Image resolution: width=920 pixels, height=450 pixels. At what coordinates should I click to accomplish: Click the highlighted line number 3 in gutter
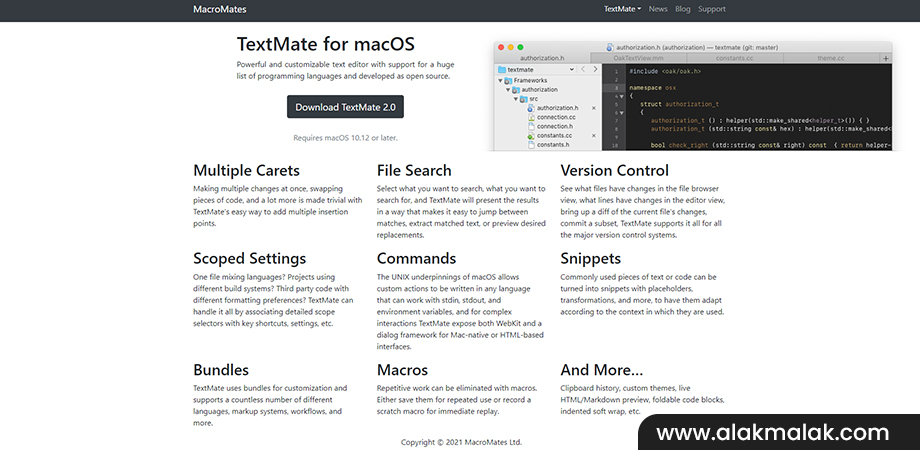point(616,88)
